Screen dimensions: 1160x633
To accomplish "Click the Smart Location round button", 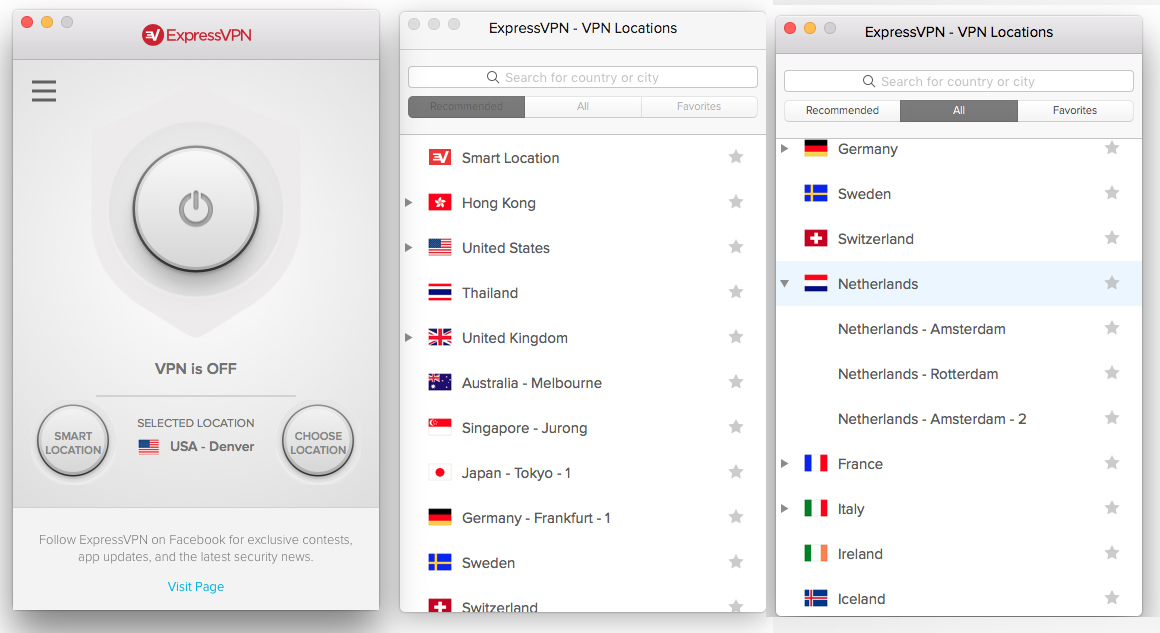I will tap(73, 442).
